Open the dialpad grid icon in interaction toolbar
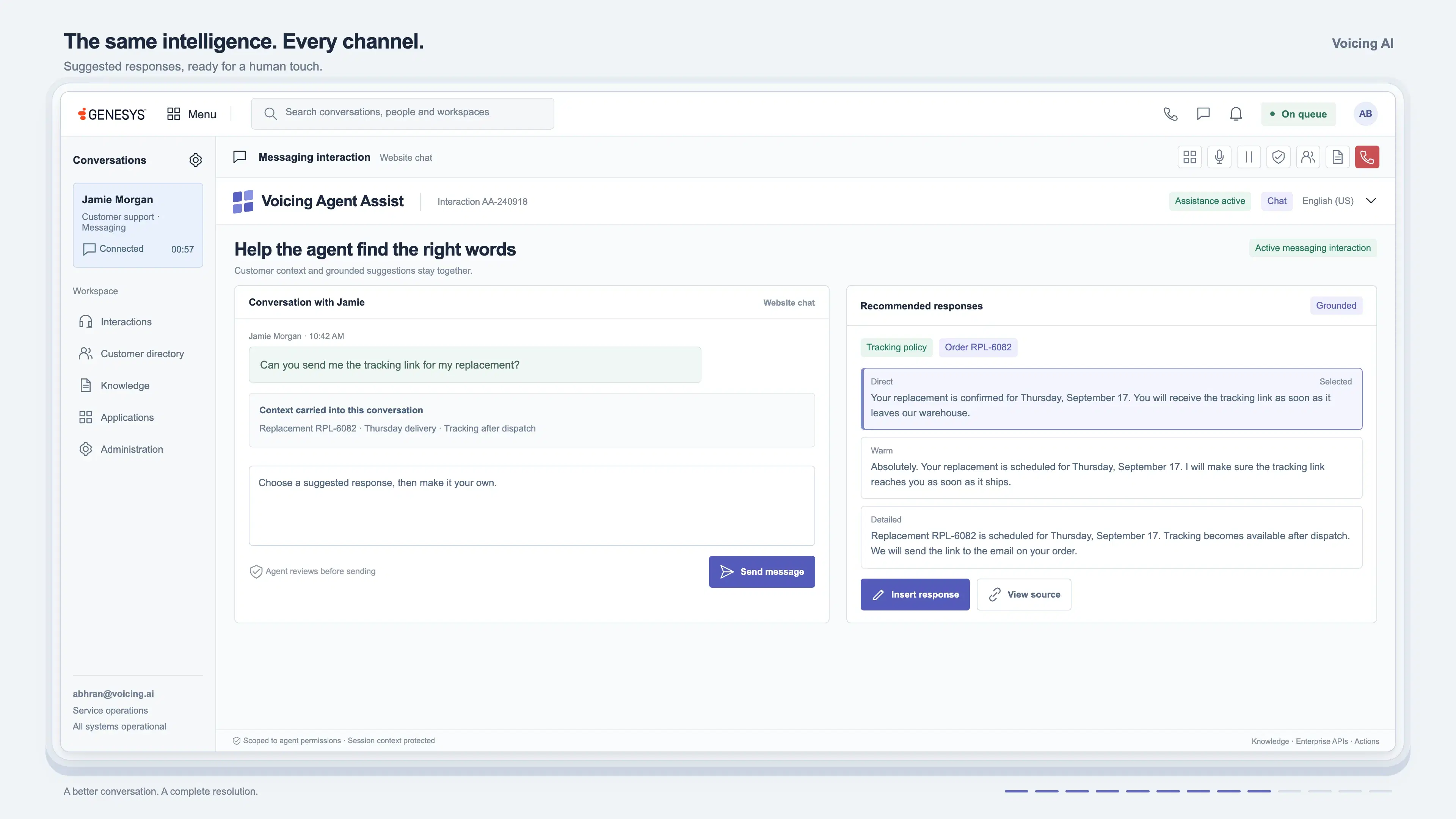This screenshot has height=819, width=1456. (1190, 157)
